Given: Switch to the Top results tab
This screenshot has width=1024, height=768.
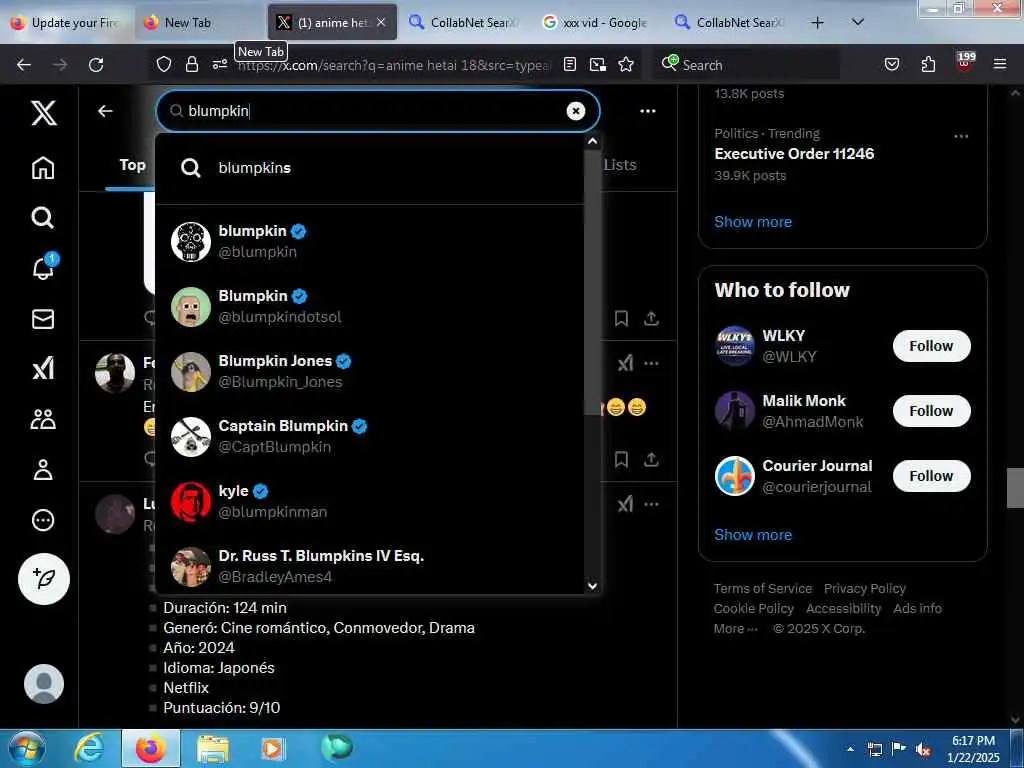Looking at the screenshot, I should point(133,165).
